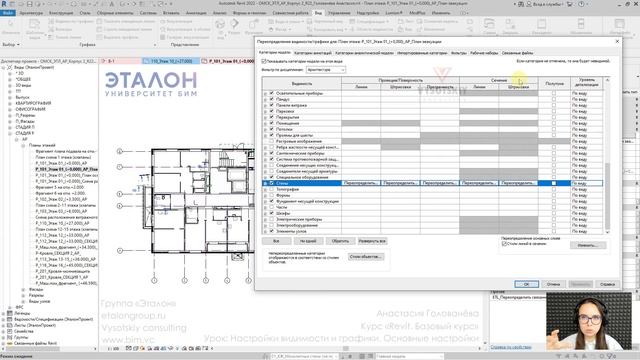Expand Фасады node in project browser
The image size is (640, 360).
pos(23,289)
